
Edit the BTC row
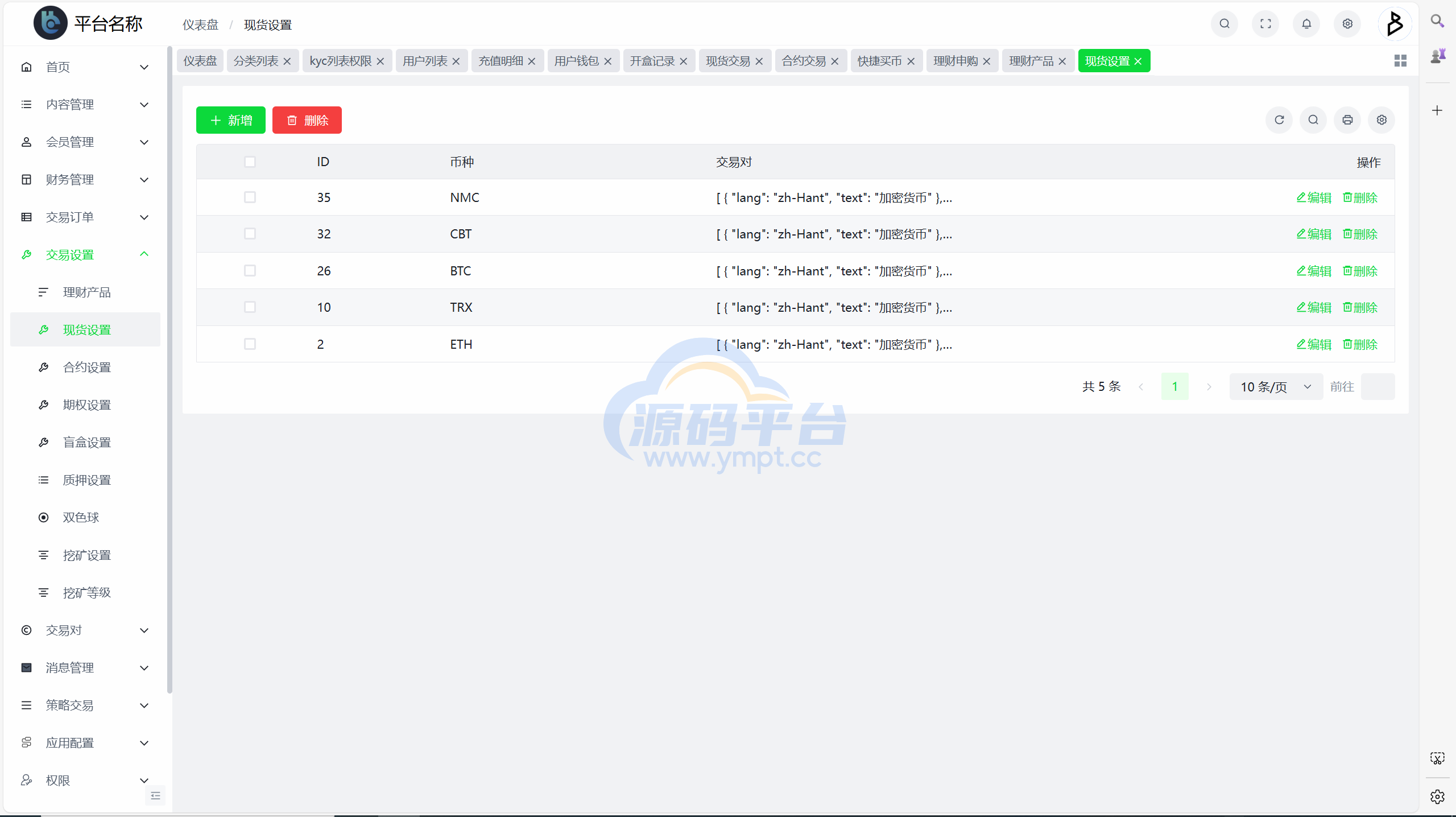point(1314,271)
